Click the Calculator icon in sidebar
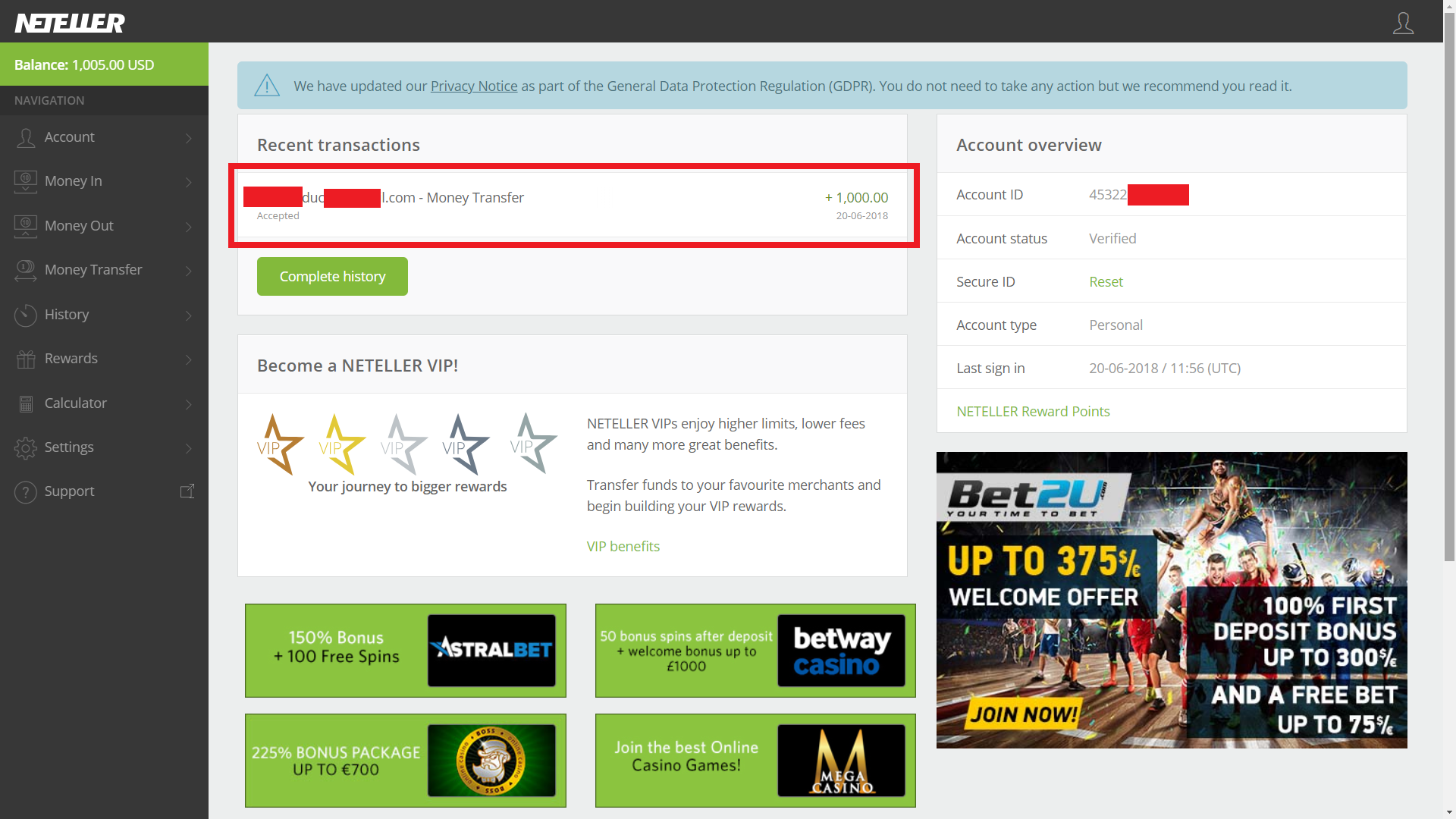The height and width of the screenshot is (819, 1456). pyautogui.click(x=26, y=403)
